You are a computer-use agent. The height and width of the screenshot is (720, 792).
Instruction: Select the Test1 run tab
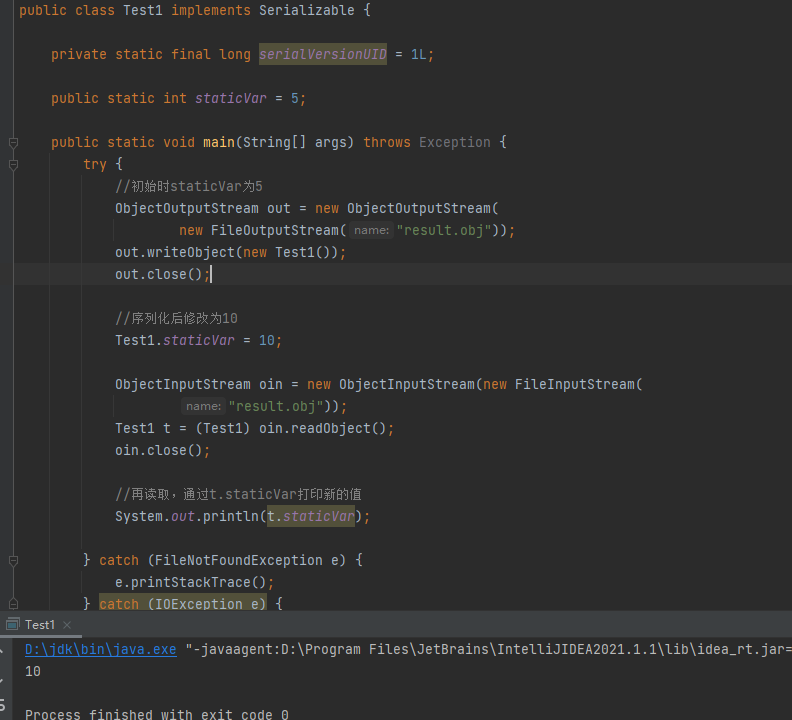tap(39, 625)
